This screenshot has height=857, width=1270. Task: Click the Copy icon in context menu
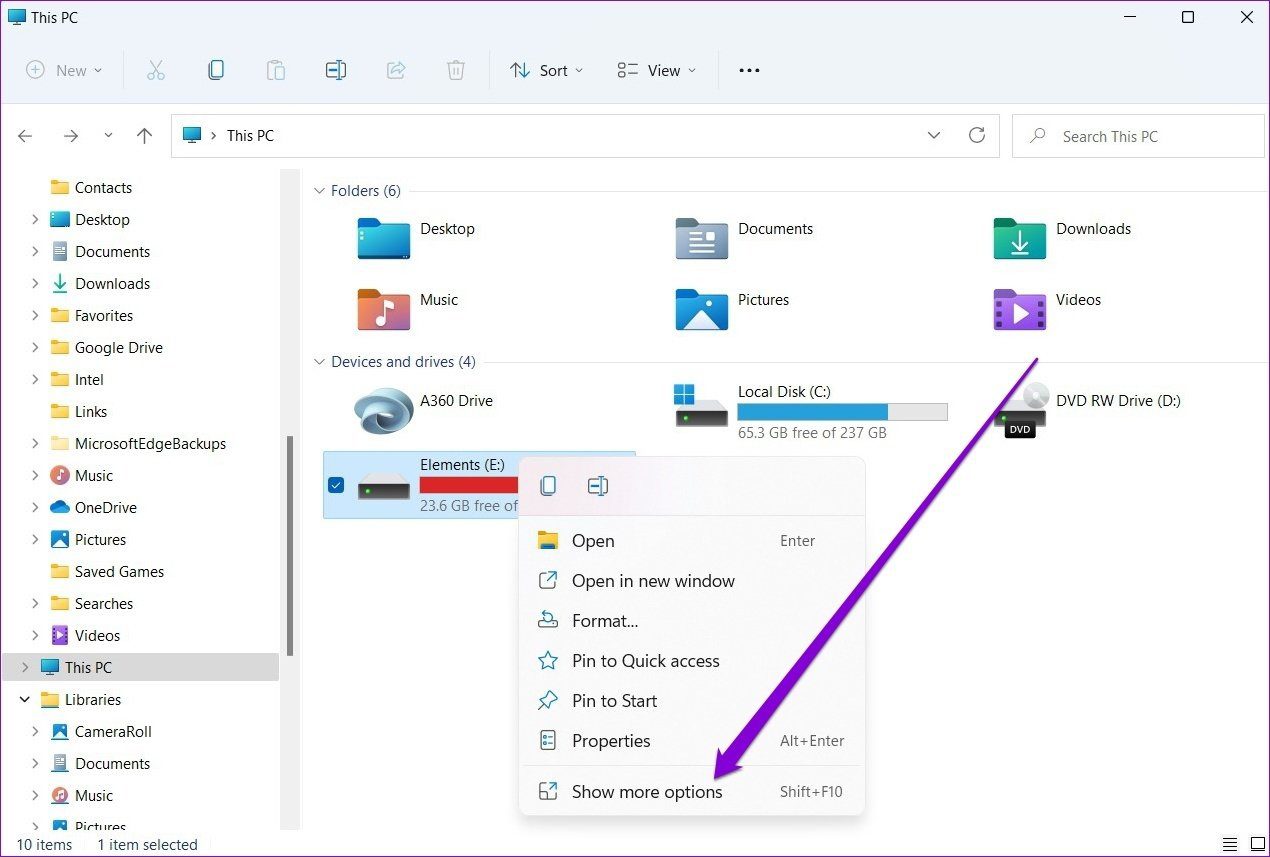point(548,486)
